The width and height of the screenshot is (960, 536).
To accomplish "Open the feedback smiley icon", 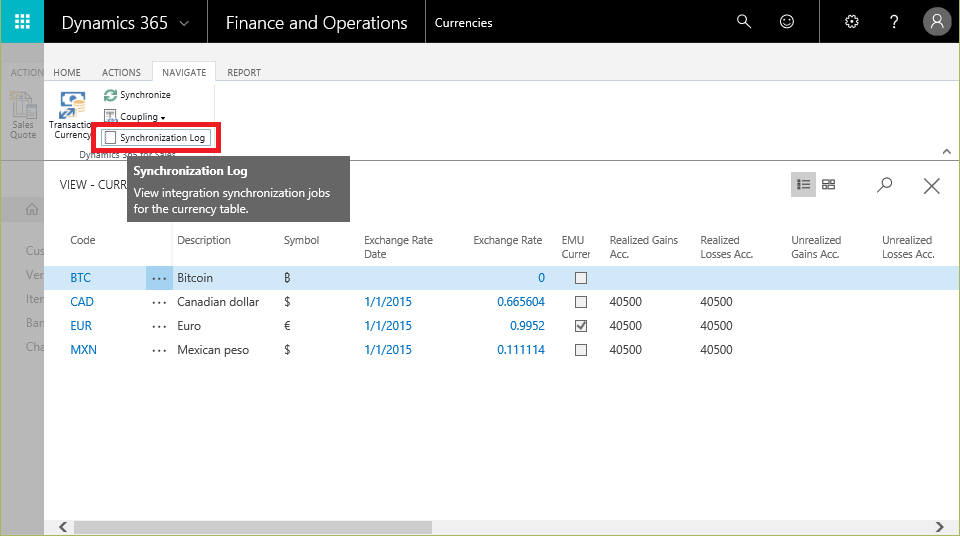I will 787,22.
